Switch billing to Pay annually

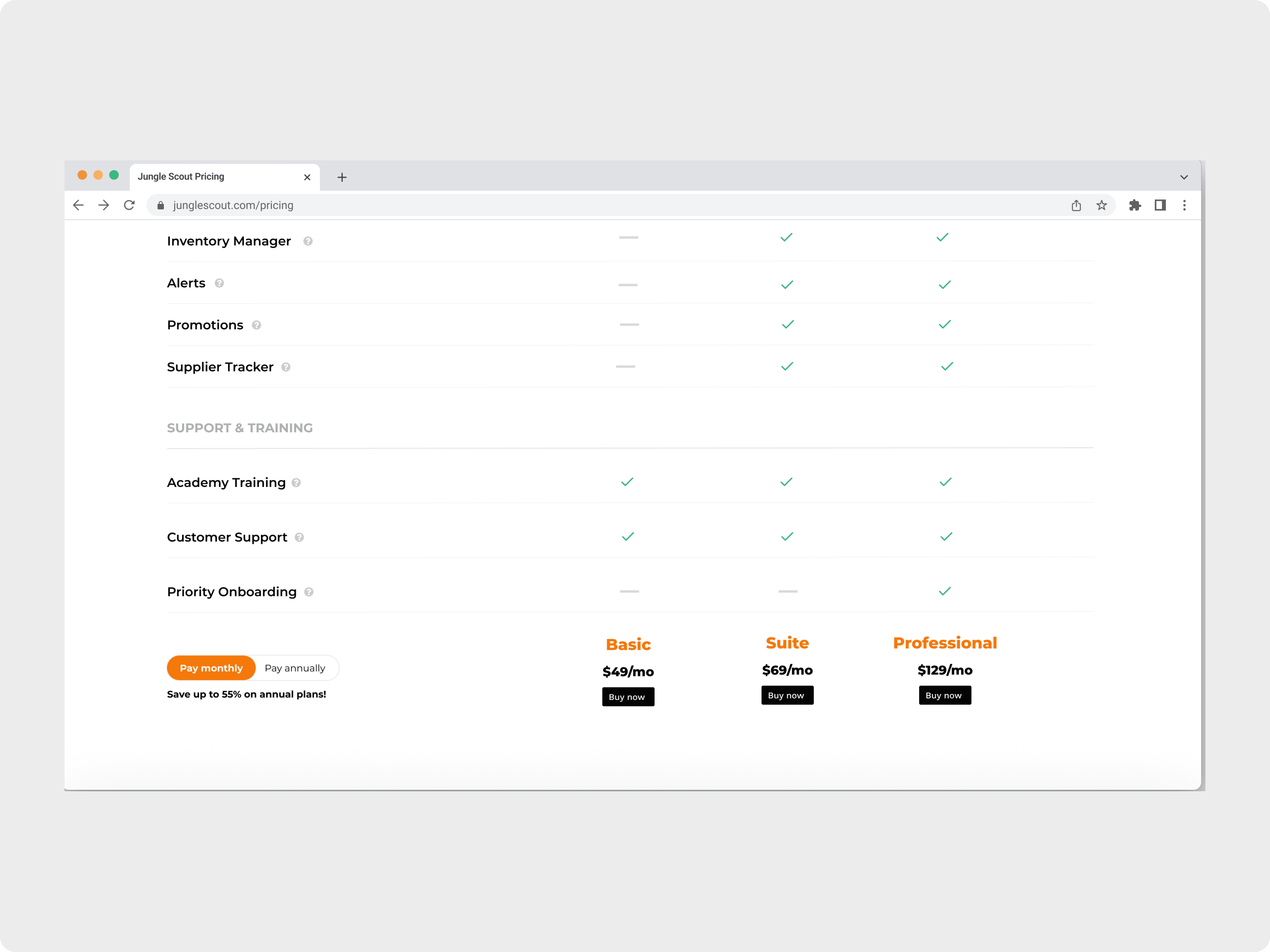(x=295, y=668)
